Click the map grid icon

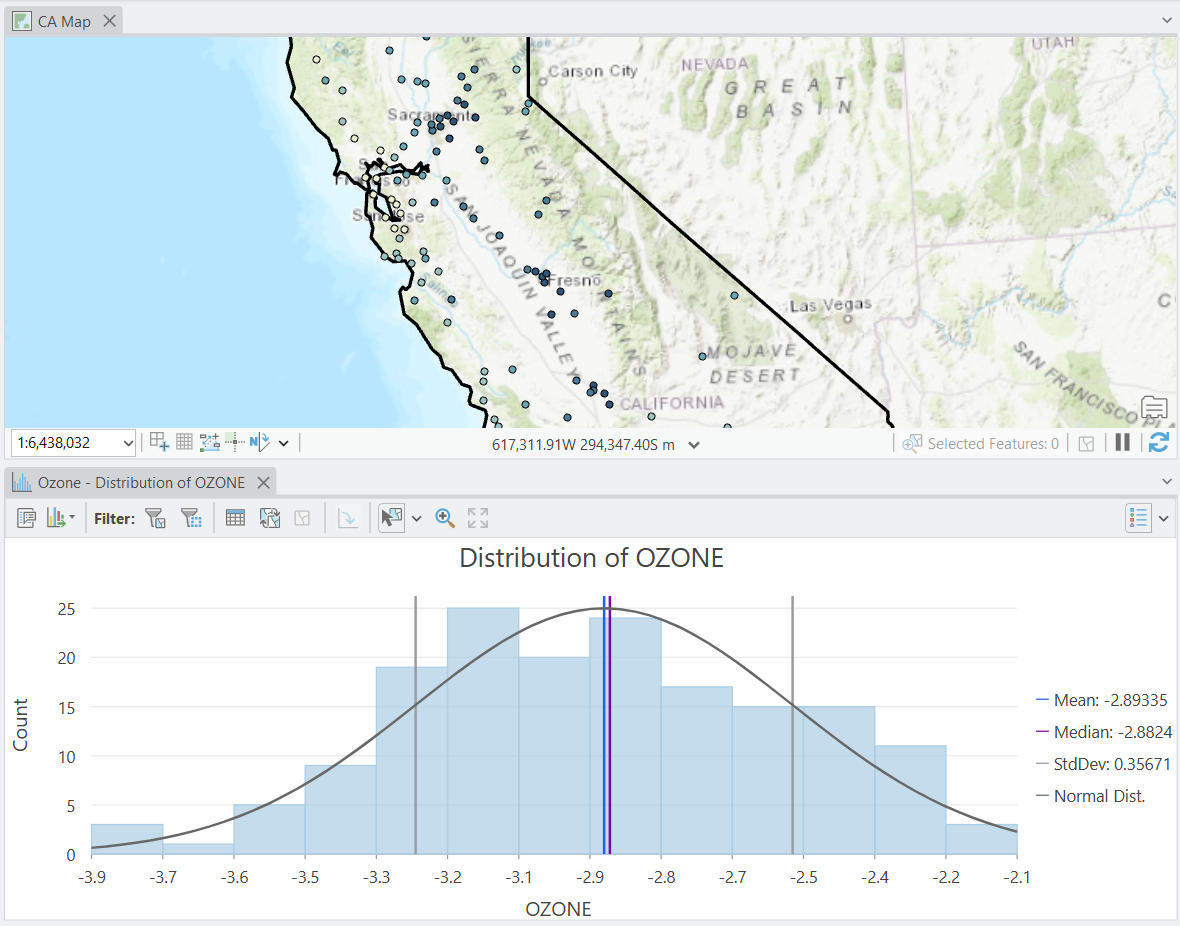pos(184,442)
